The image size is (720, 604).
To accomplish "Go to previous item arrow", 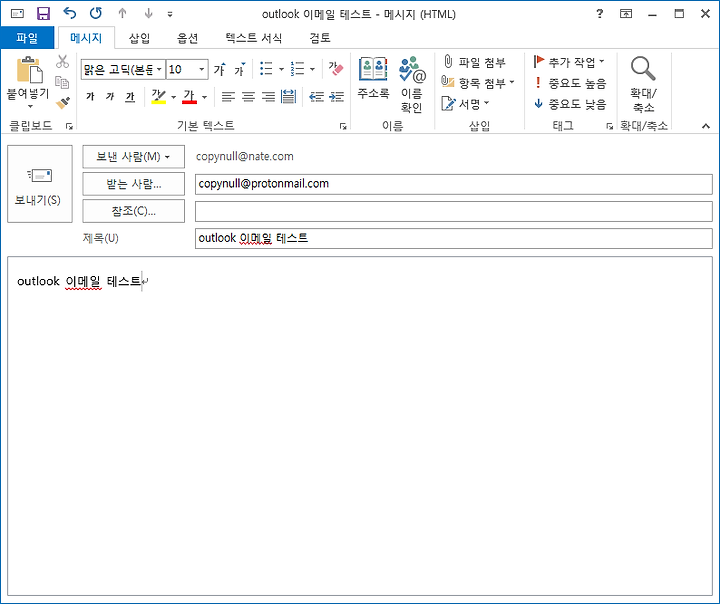I will tap(122, 13).
